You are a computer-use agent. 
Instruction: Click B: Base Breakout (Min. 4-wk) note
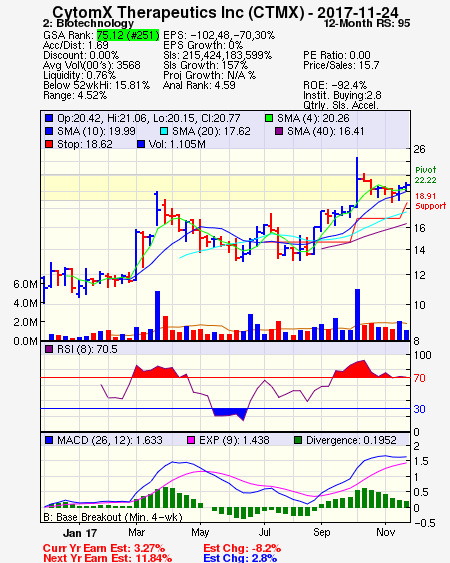coord(113,517)
